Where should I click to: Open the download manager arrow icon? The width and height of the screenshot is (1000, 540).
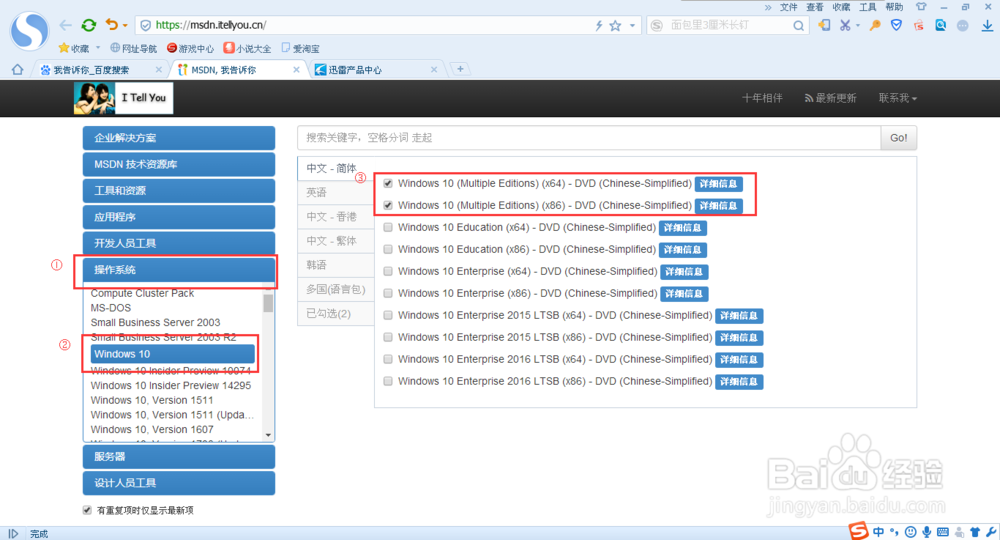[x=987, y=25]
